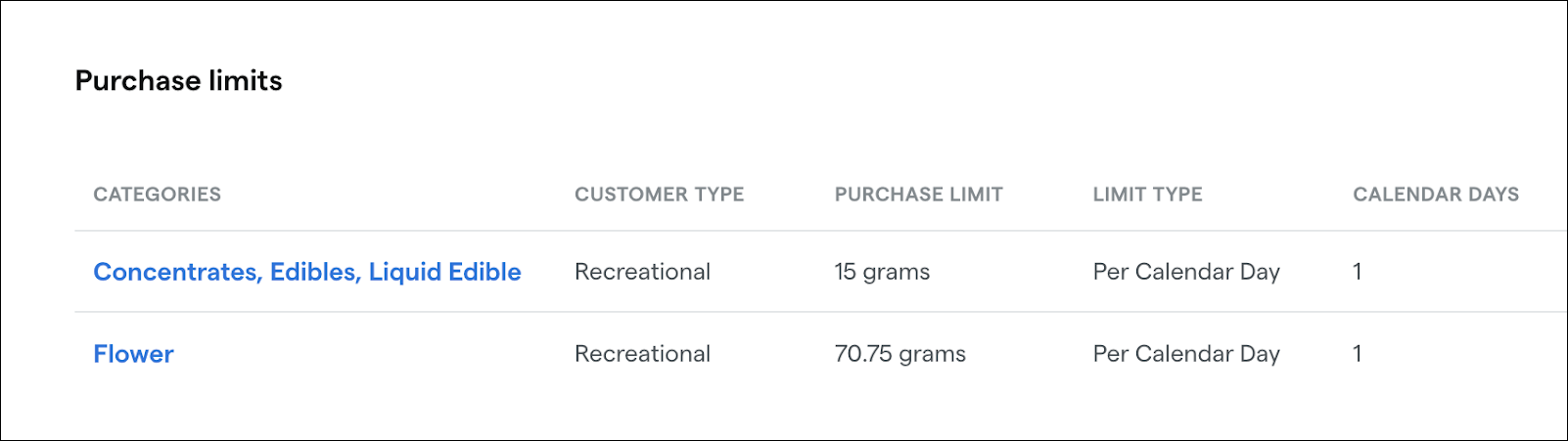
Task: Click 'Liquid Edible' in the first category link
Action: pyautogui.click(x=444, y=272)
